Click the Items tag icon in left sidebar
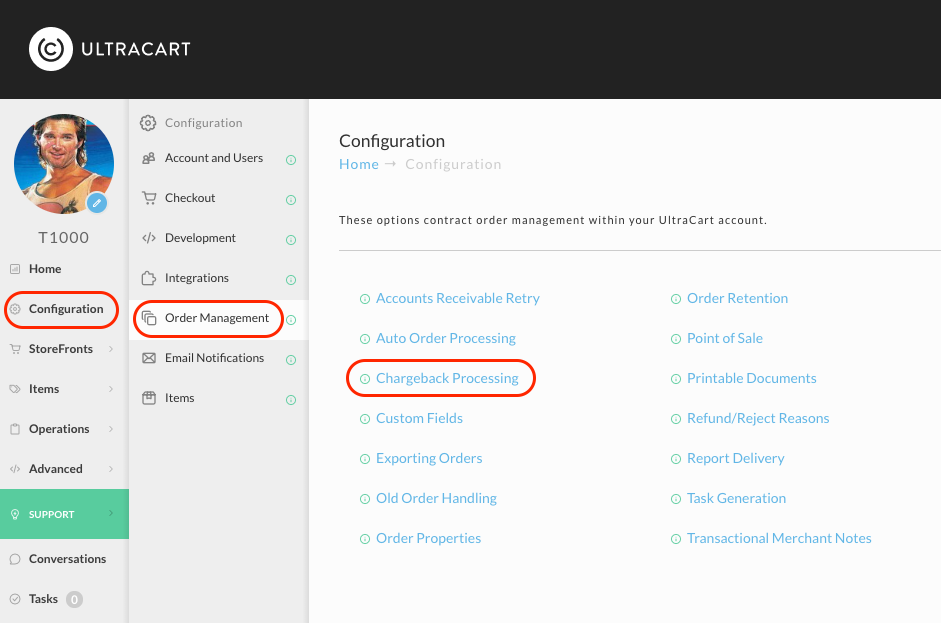The image size is (941, 623). tap(15, 389)
